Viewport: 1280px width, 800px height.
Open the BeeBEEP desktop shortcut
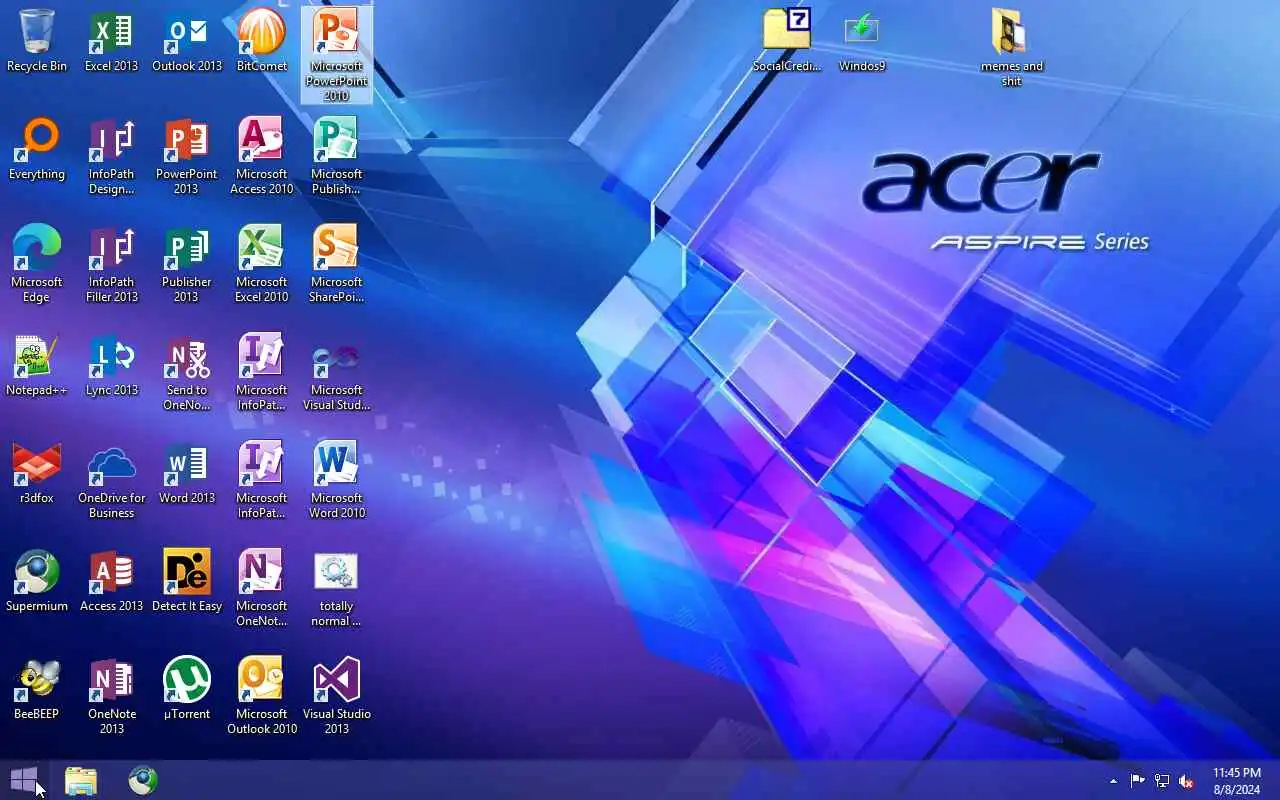coord(37,688)
